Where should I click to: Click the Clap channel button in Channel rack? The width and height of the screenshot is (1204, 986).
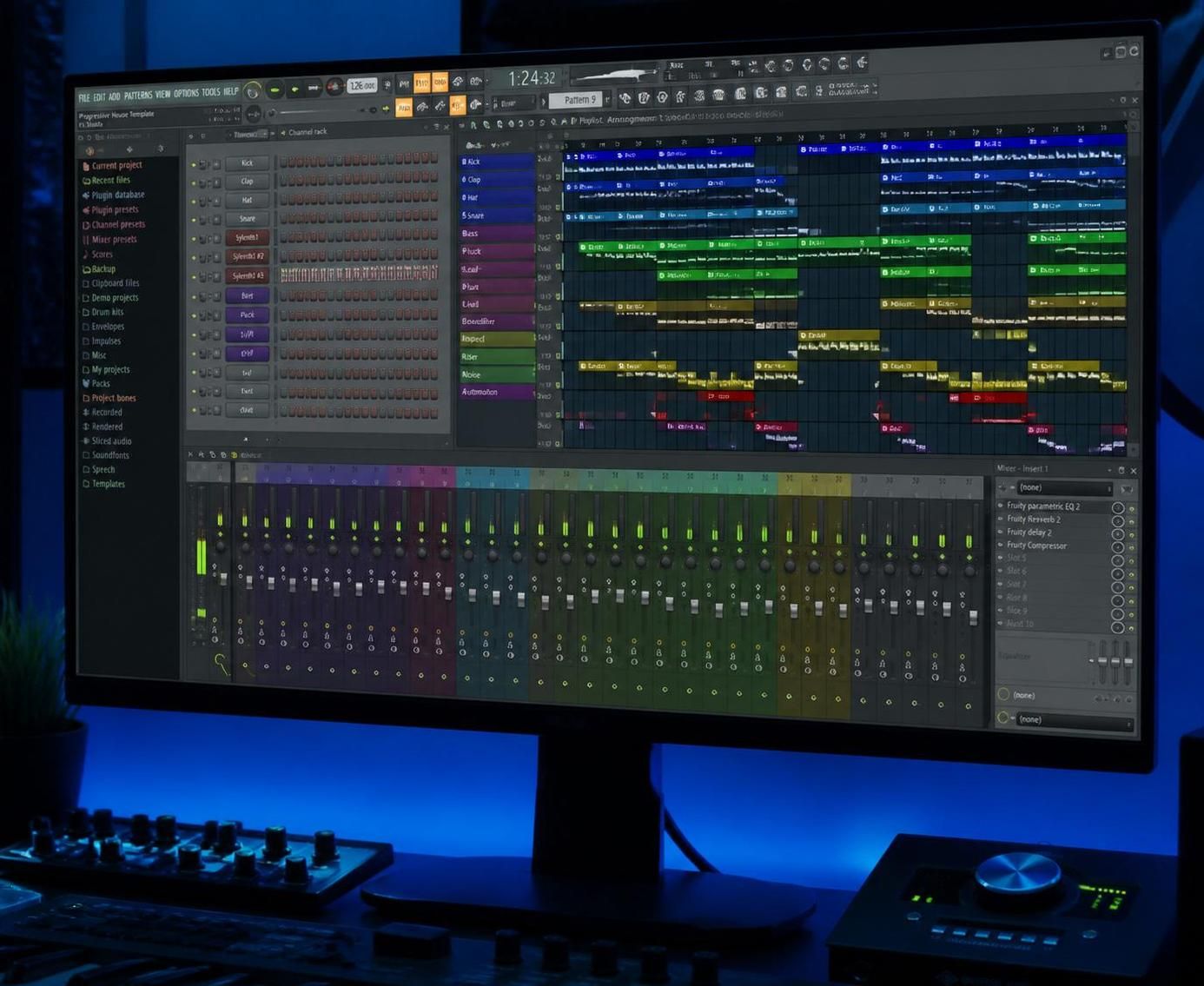coord(247,181)
